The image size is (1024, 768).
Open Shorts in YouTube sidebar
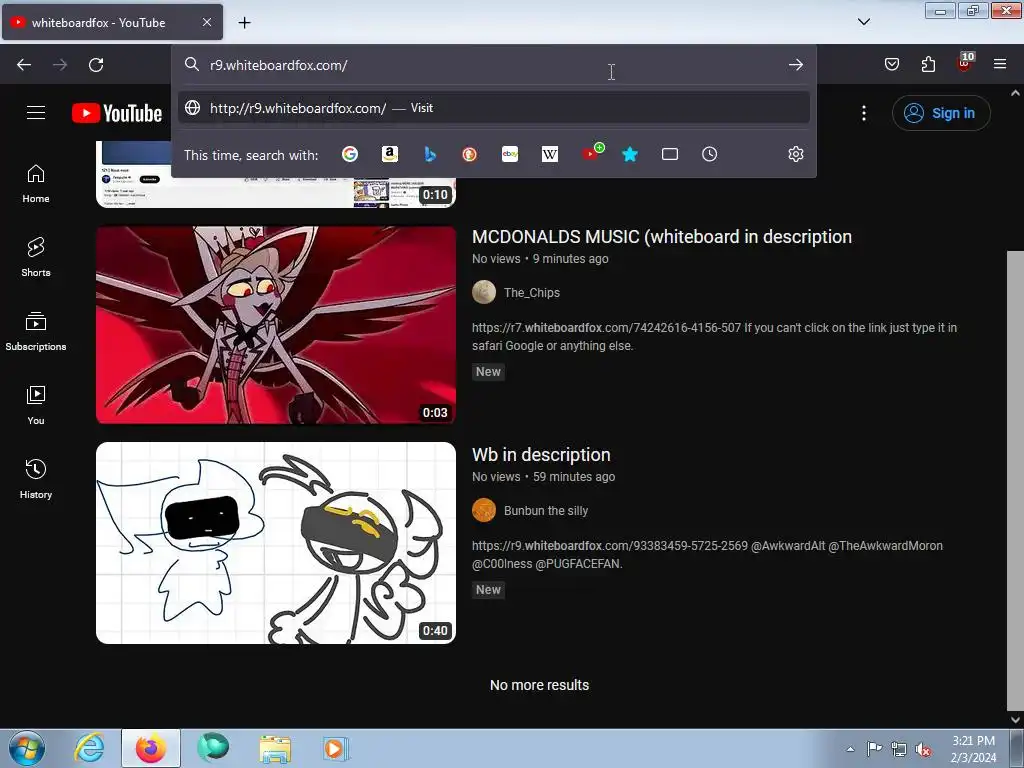[x=36, y=257]
